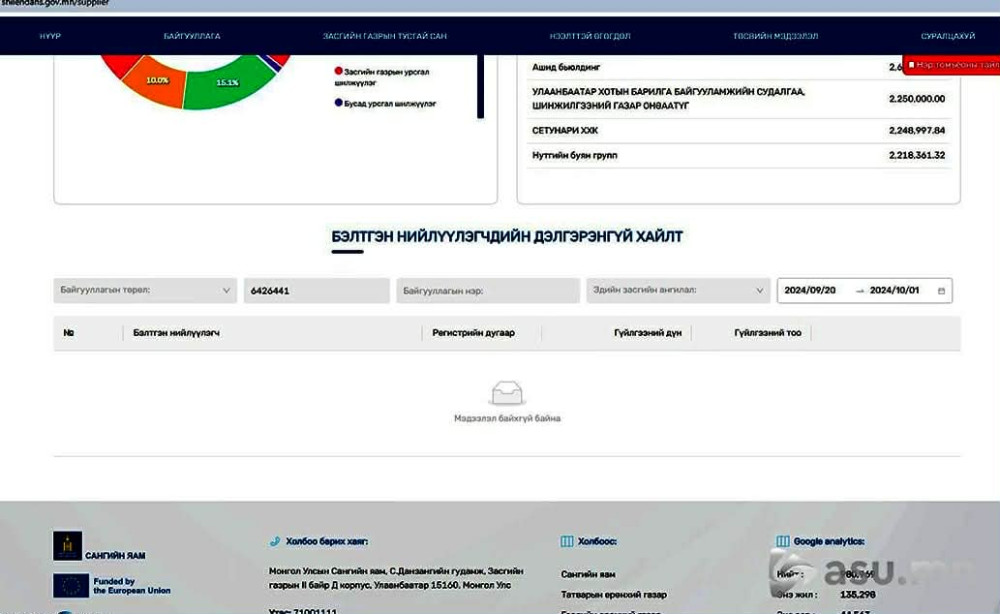
Task: Click the map icon beside Холбоос heading
Action: pyautogui.click(x=567, y=541)
